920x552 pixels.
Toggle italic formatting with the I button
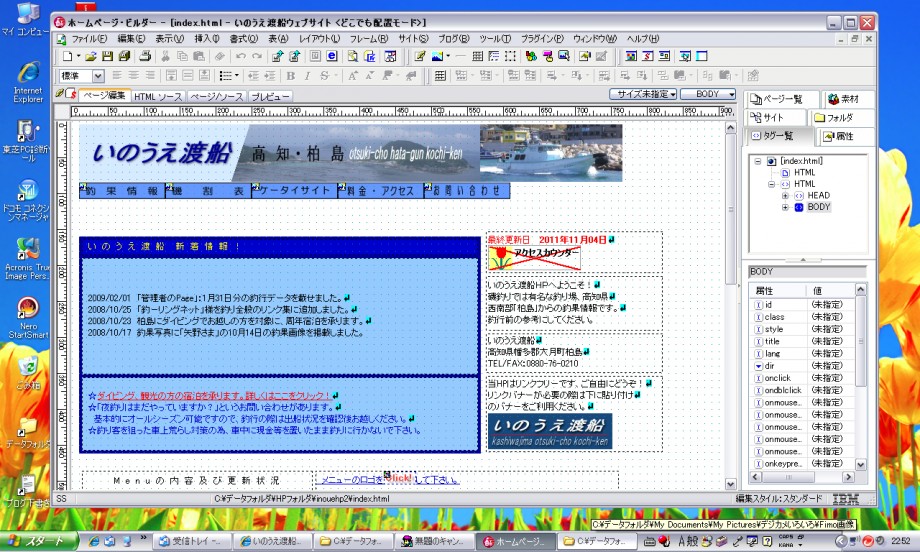coord(307,76)
